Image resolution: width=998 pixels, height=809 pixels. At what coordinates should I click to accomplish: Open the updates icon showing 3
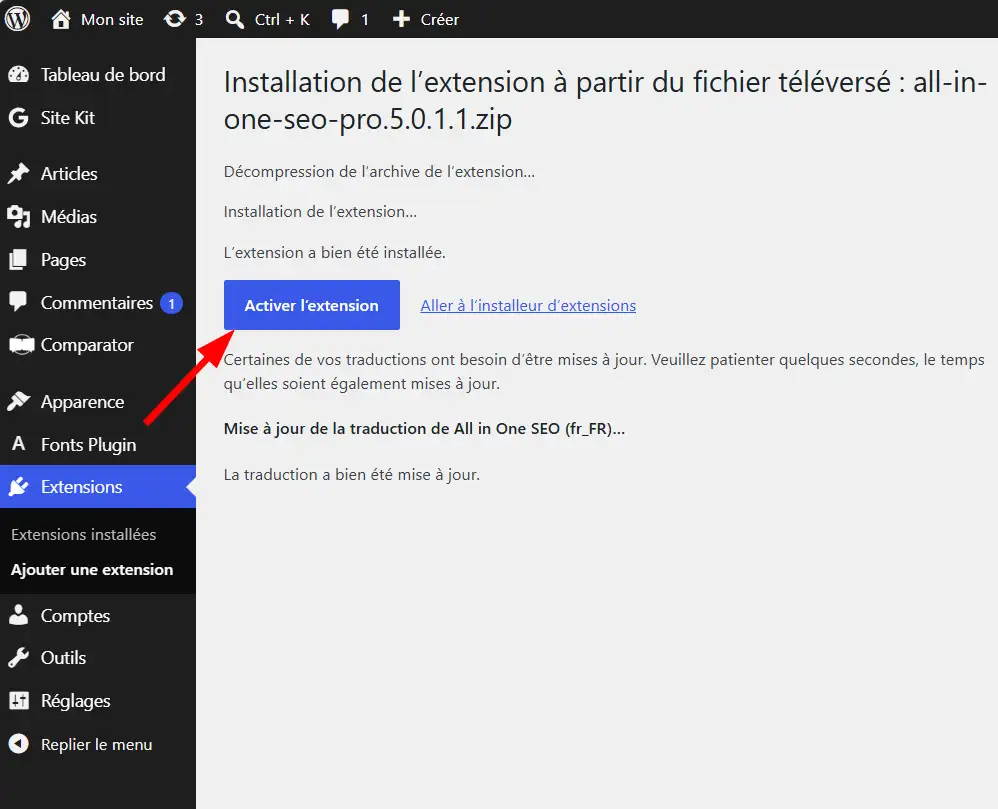point(174,19)
